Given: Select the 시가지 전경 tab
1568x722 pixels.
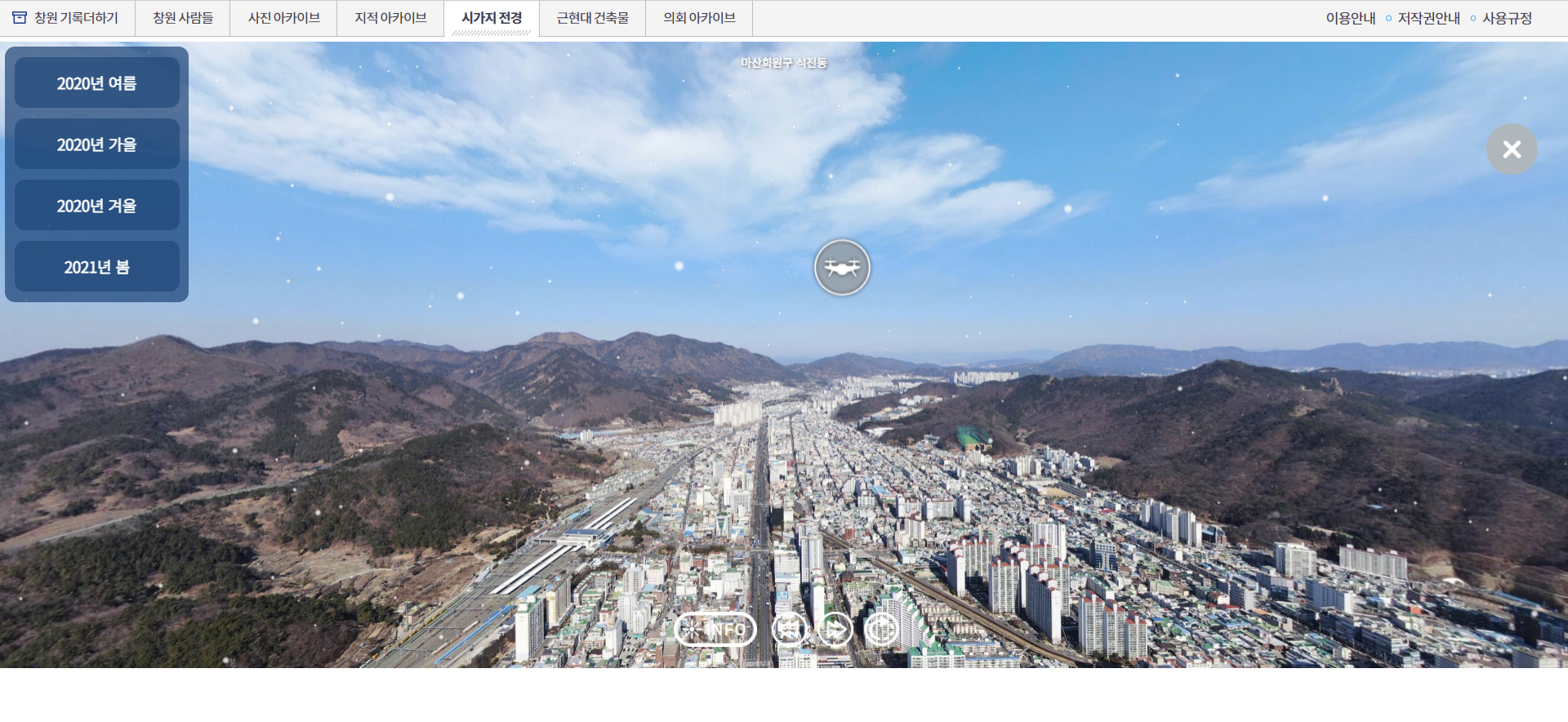Looking at the screenshot, I should tap(492, 18).
